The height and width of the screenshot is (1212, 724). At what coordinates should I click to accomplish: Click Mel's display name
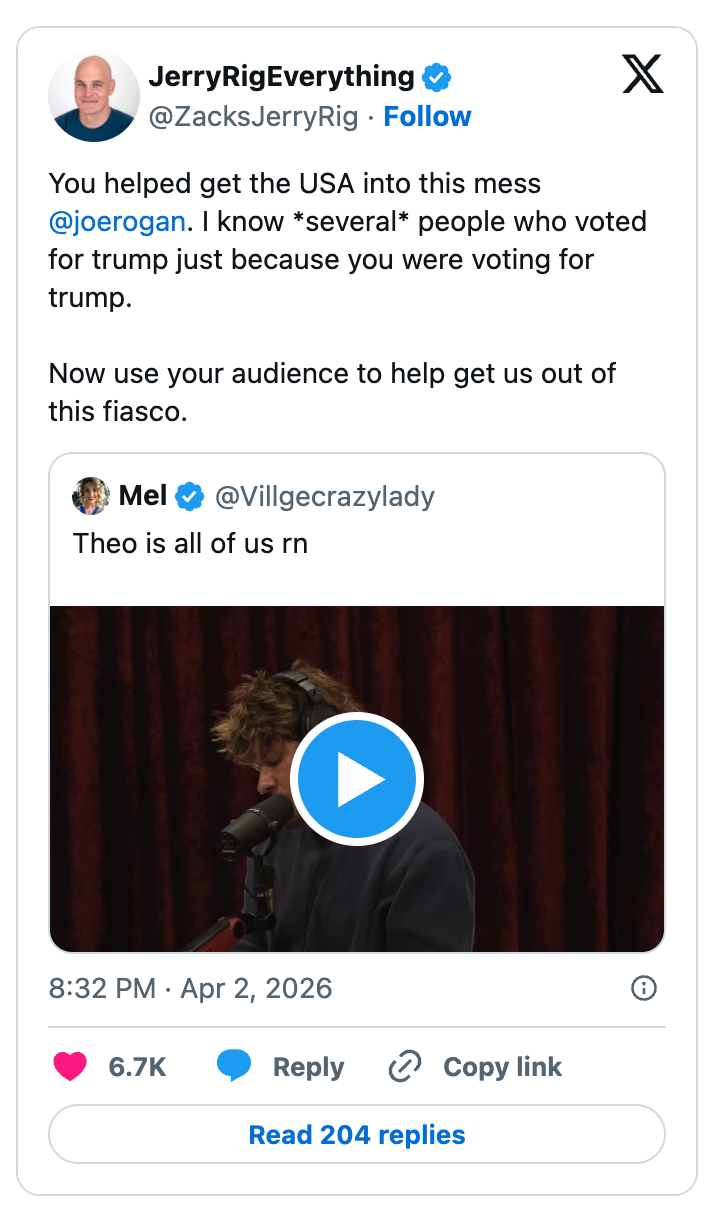[140, 494]
